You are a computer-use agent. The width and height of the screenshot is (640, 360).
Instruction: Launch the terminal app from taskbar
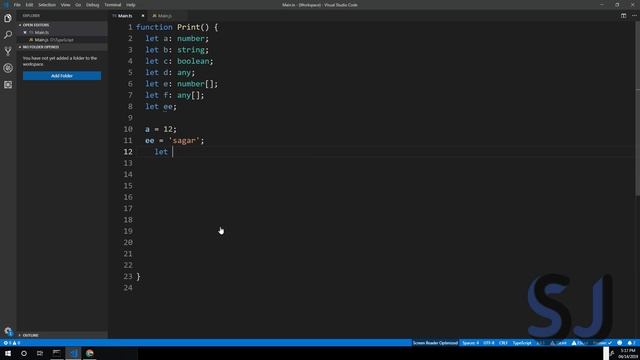tap(56, 353)
